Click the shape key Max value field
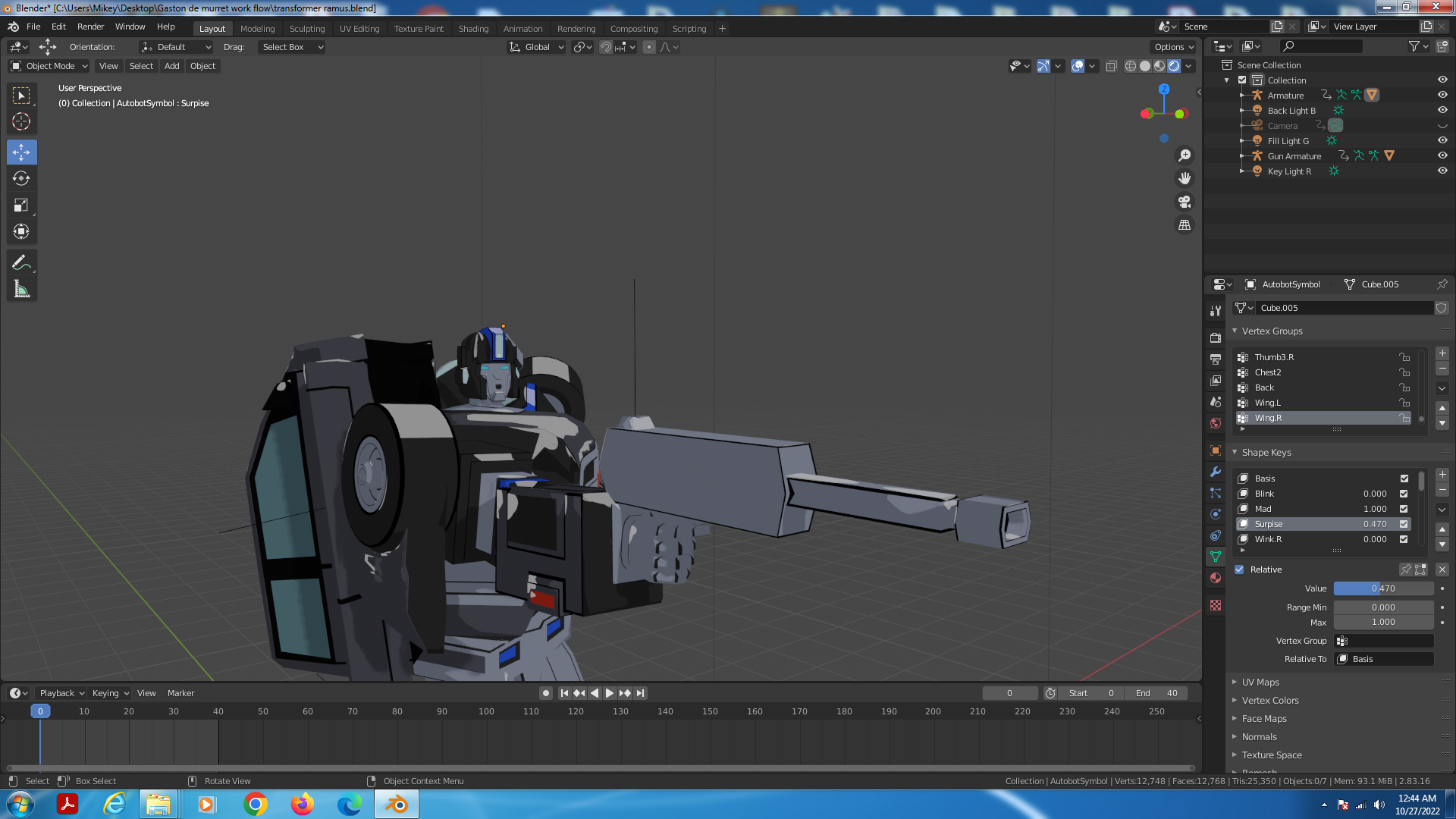Image resolution: width=1456 pixels, height=819 pixels. [1383, 622]
